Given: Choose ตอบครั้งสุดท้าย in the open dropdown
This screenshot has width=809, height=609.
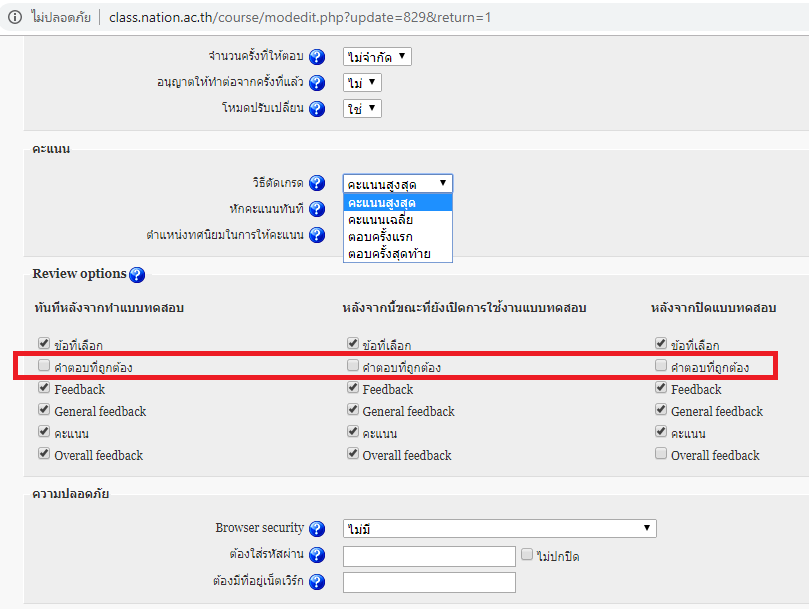Looking at the screenshot, I should [389, 253].
